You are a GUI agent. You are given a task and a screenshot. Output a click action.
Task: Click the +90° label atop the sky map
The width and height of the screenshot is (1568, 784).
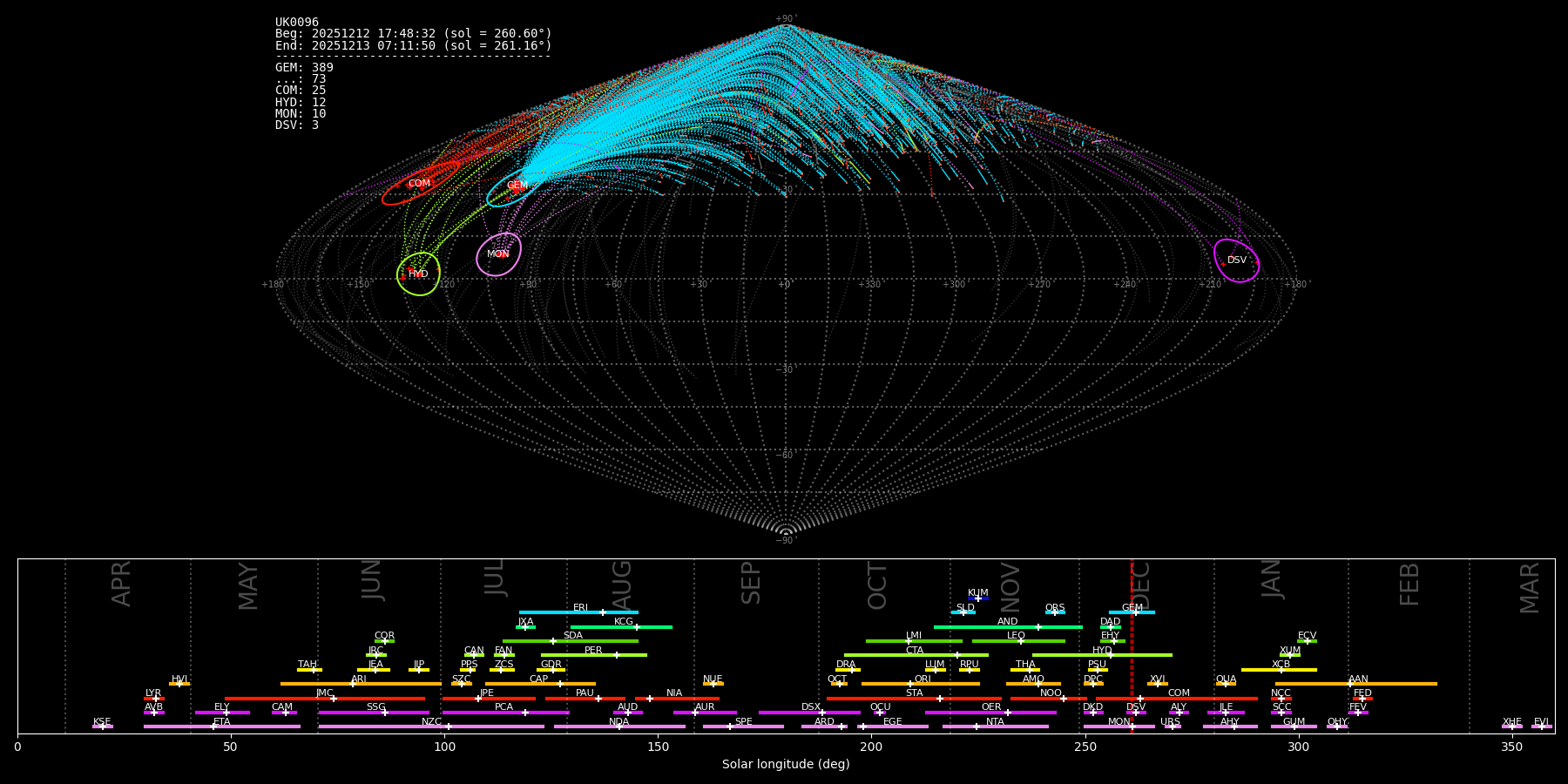[786, 19]
